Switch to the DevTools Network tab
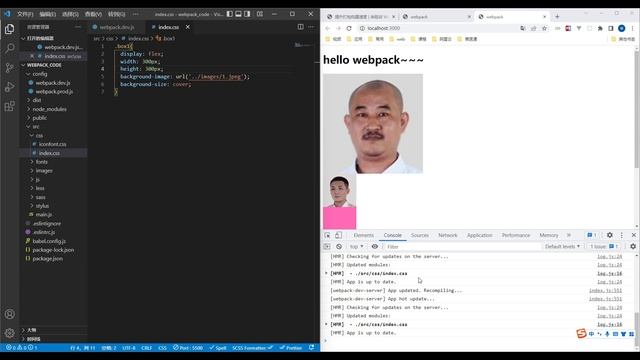Screen dimensions: 640x360 click(x=448, y=235)
